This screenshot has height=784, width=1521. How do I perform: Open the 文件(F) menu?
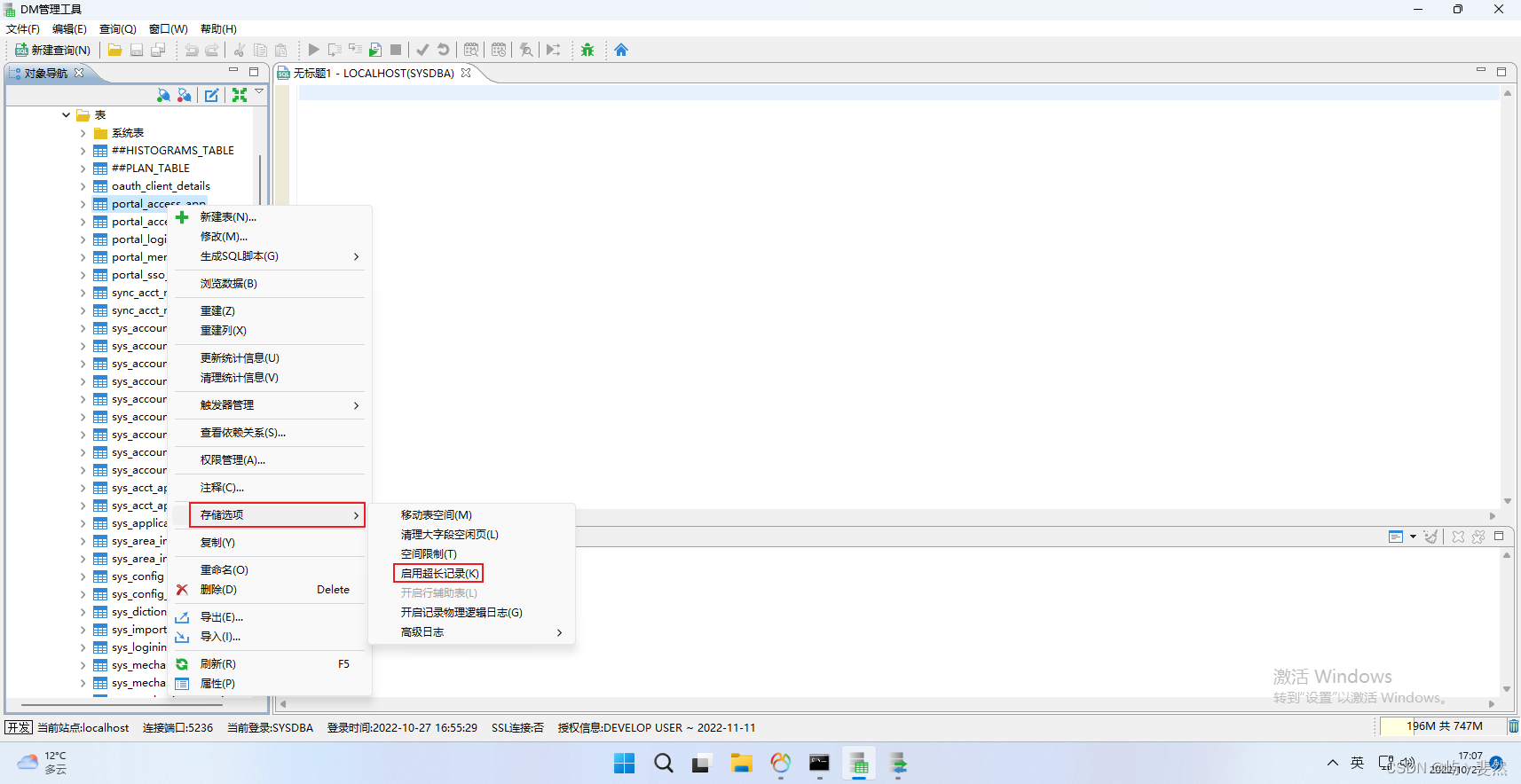point(23,28)
